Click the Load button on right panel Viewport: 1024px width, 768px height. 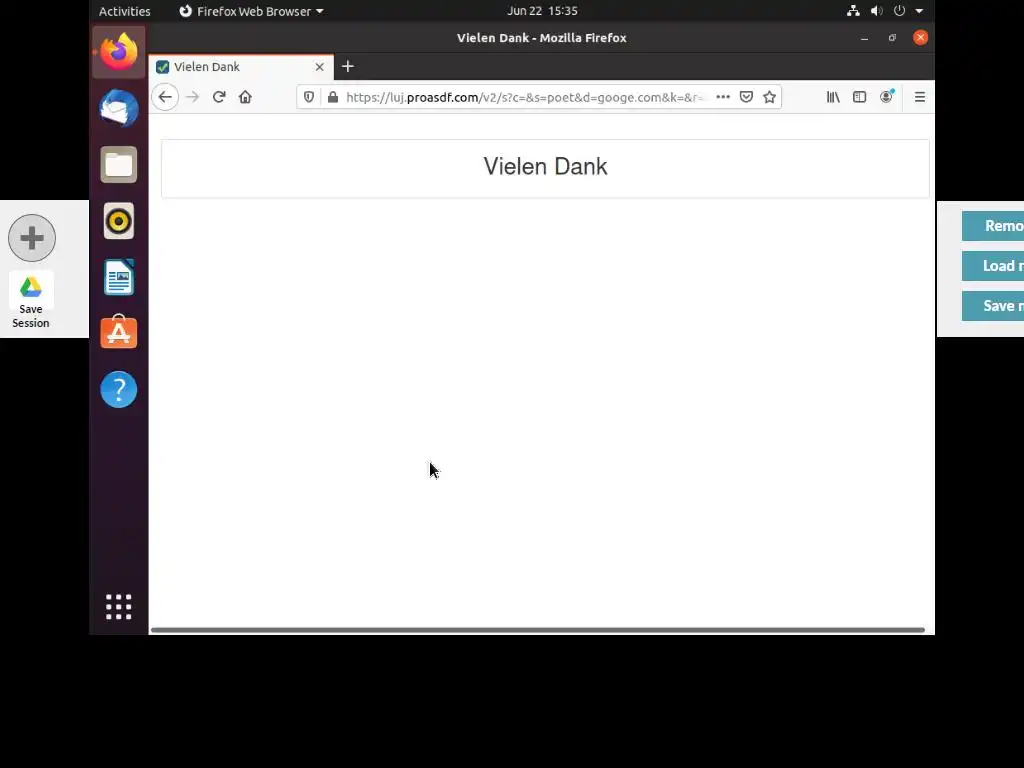[x=993, y=266]
